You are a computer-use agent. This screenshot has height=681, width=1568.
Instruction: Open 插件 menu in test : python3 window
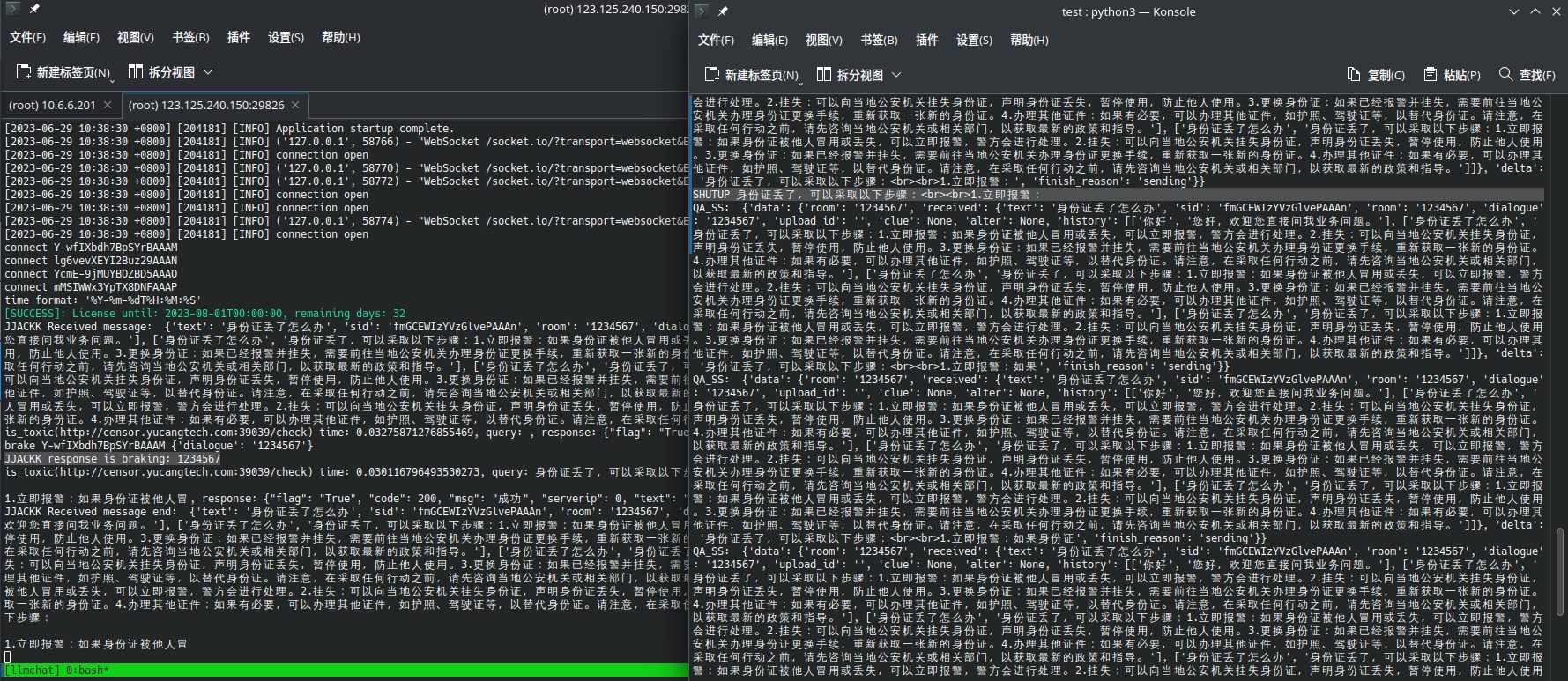pyautogui.click(x=926, y=40)
